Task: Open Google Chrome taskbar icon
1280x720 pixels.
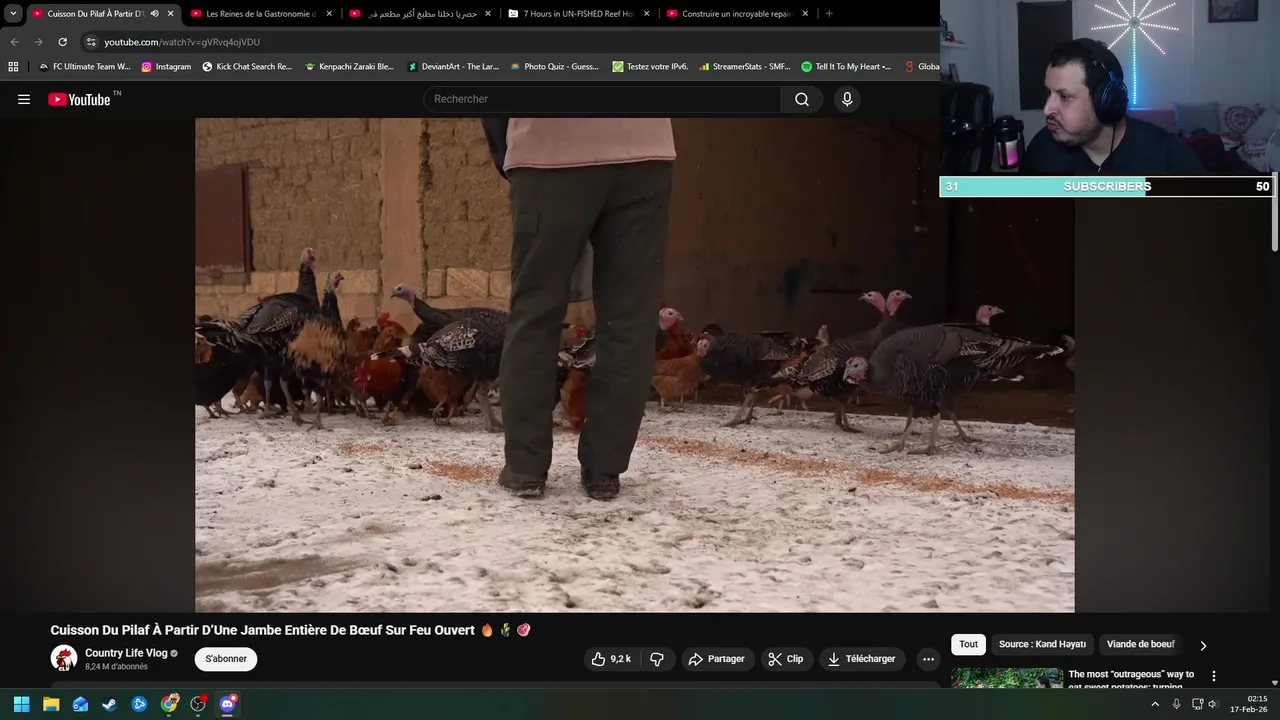Action: tap(169, 704)
